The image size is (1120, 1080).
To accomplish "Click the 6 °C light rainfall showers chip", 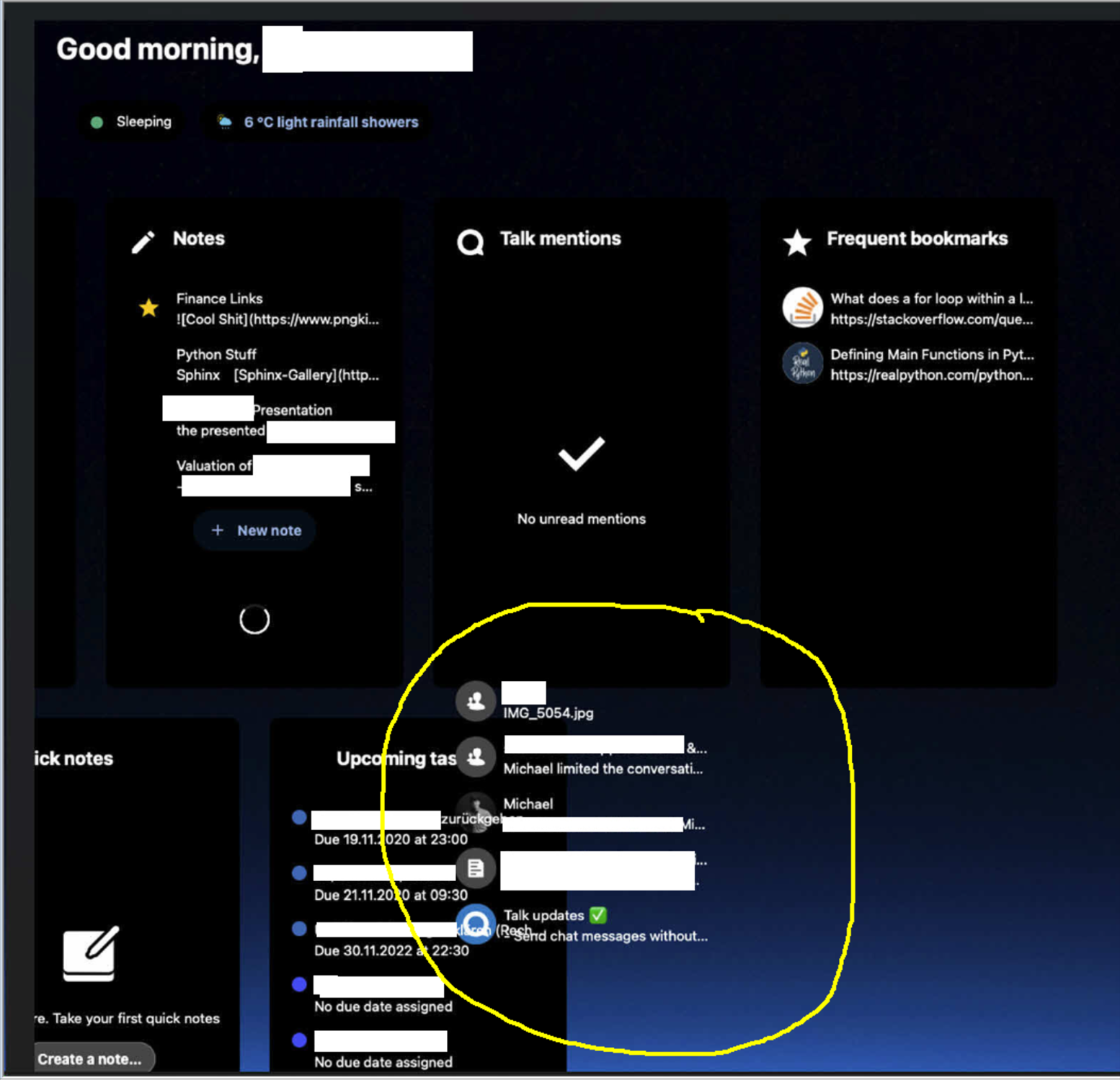I will coord(317,122).
